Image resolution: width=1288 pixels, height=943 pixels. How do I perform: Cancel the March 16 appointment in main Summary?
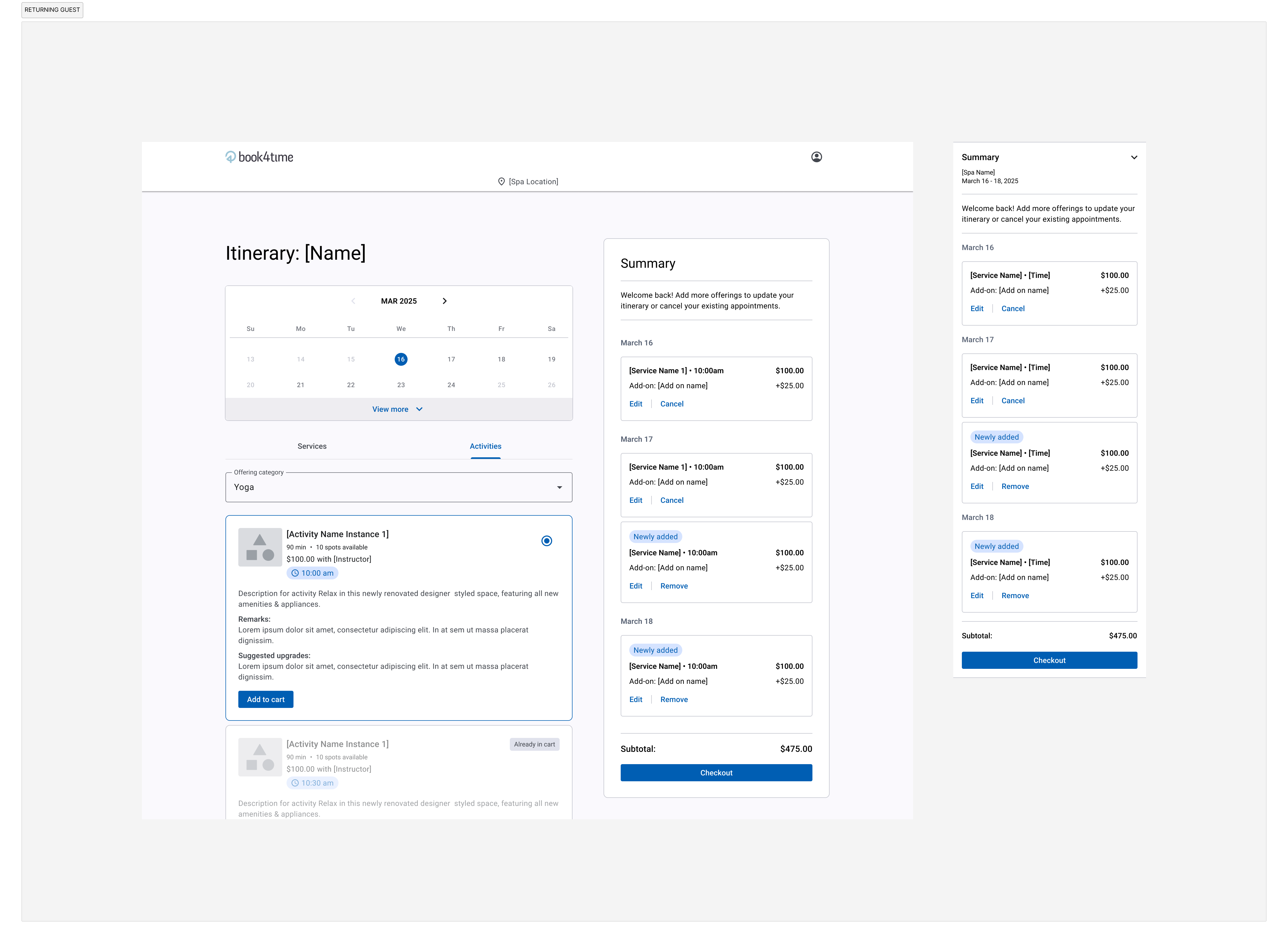[x=671, y=403]
